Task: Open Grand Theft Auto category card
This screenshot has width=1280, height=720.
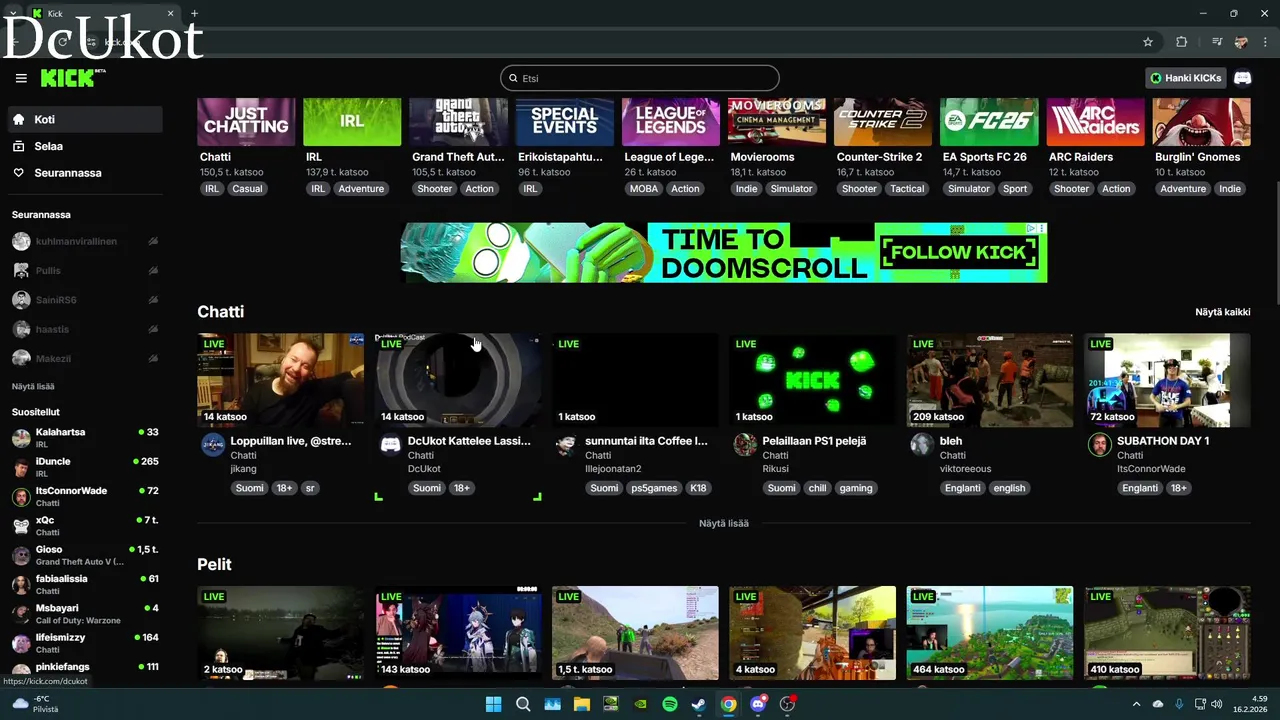Action: (458, 122)
